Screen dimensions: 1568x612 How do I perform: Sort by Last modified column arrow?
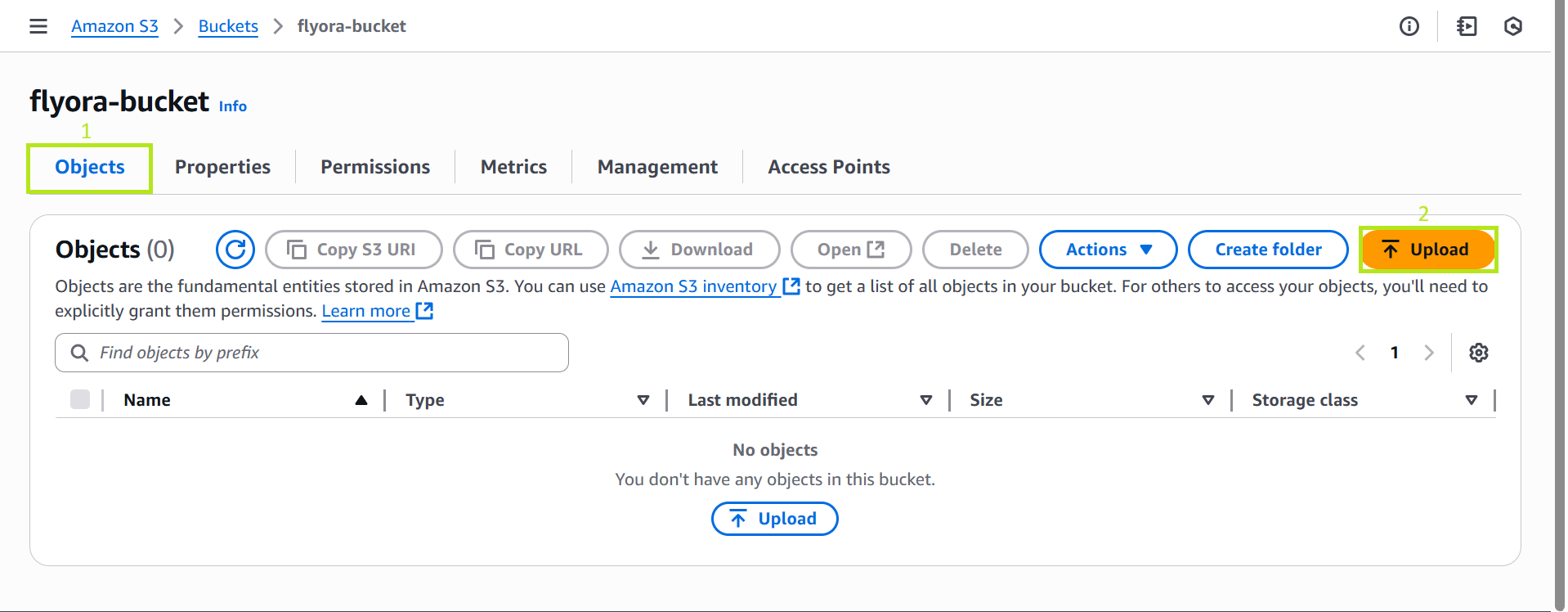(x=926, y=400)
